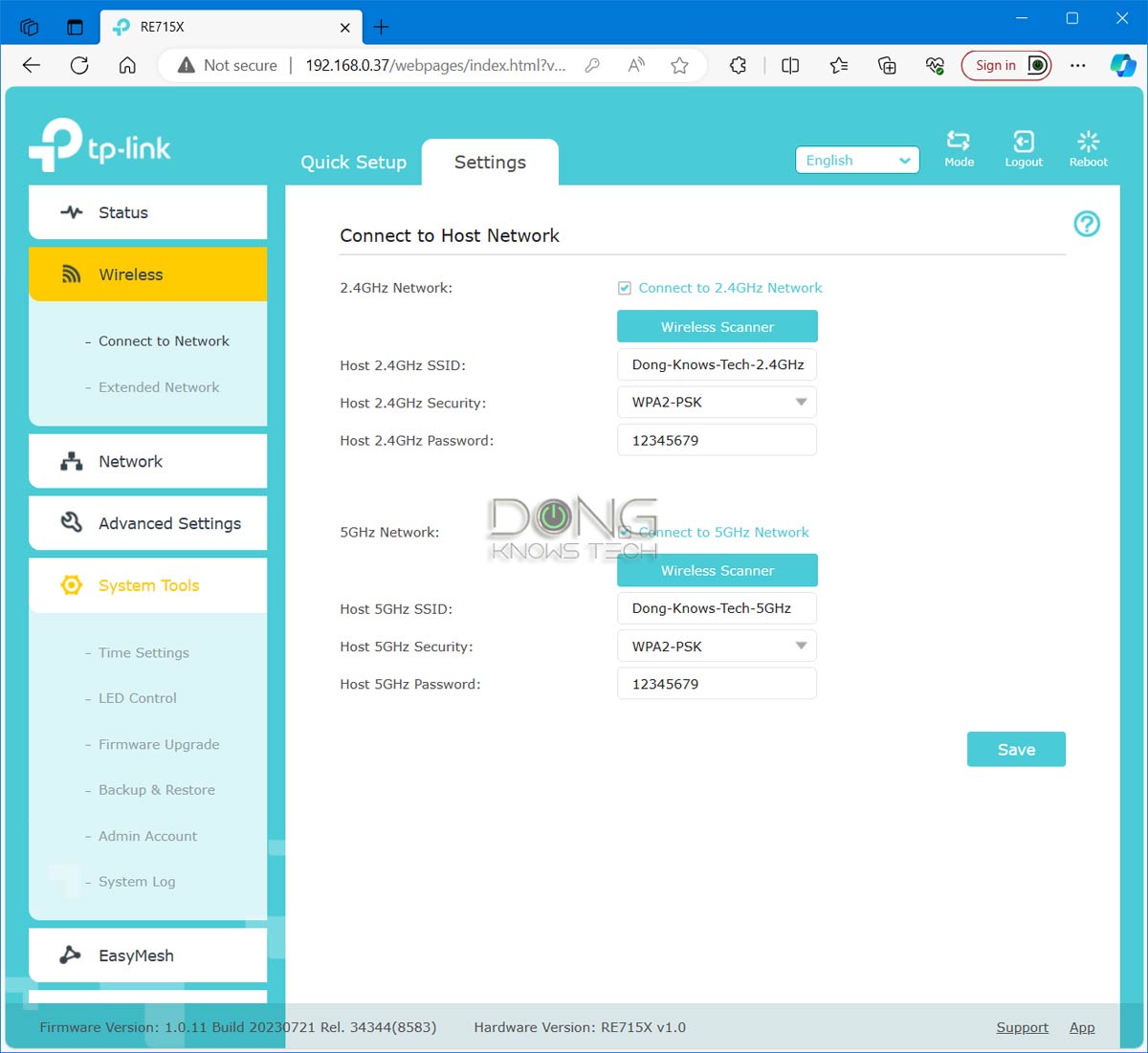The height and width of the screenshot is (1053, 1148).
Task: Open the help question mark icon
Action: (x=1087, y=224)
